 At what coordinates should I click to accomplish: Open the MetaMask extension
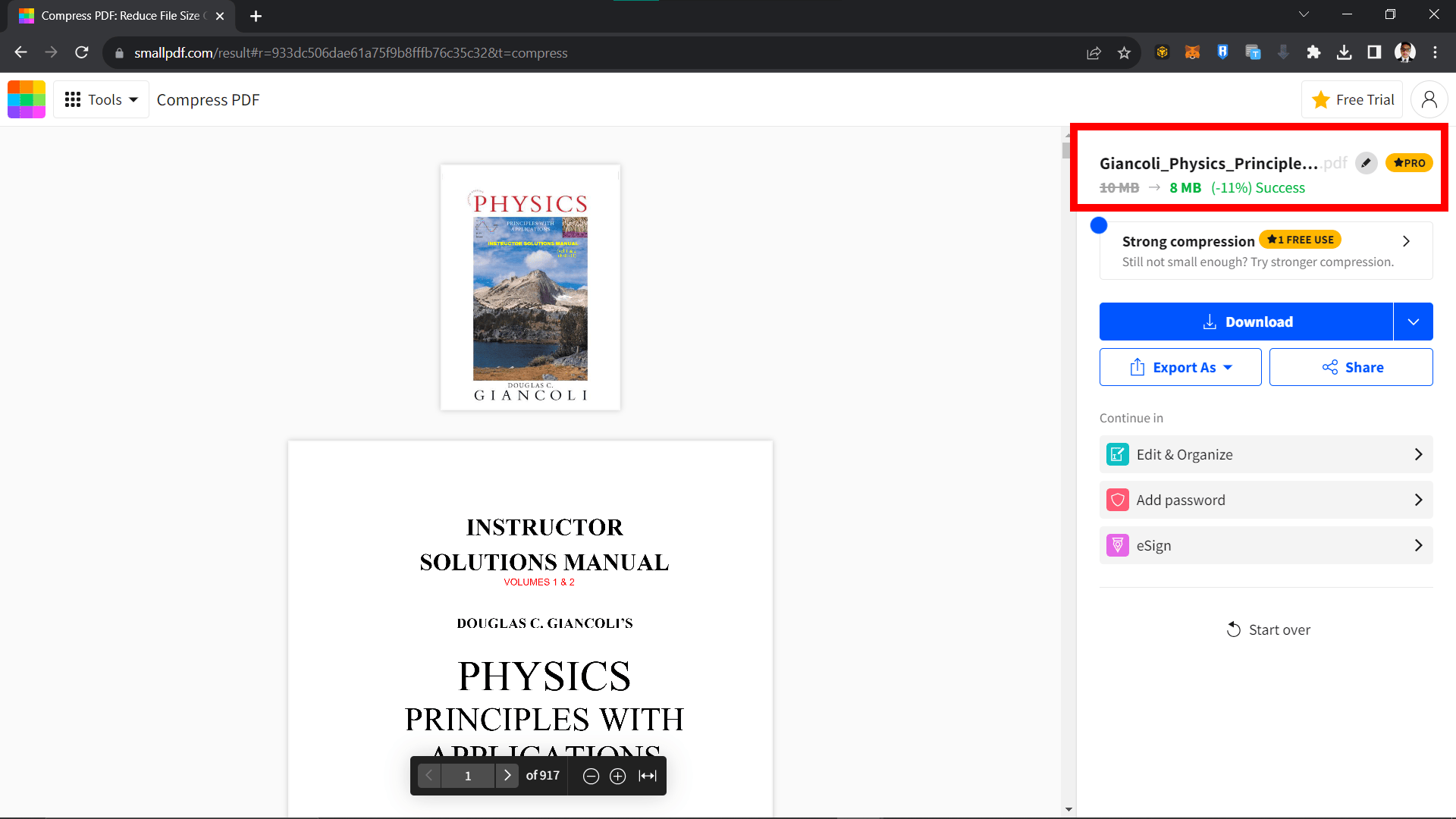click(1192, 52)
